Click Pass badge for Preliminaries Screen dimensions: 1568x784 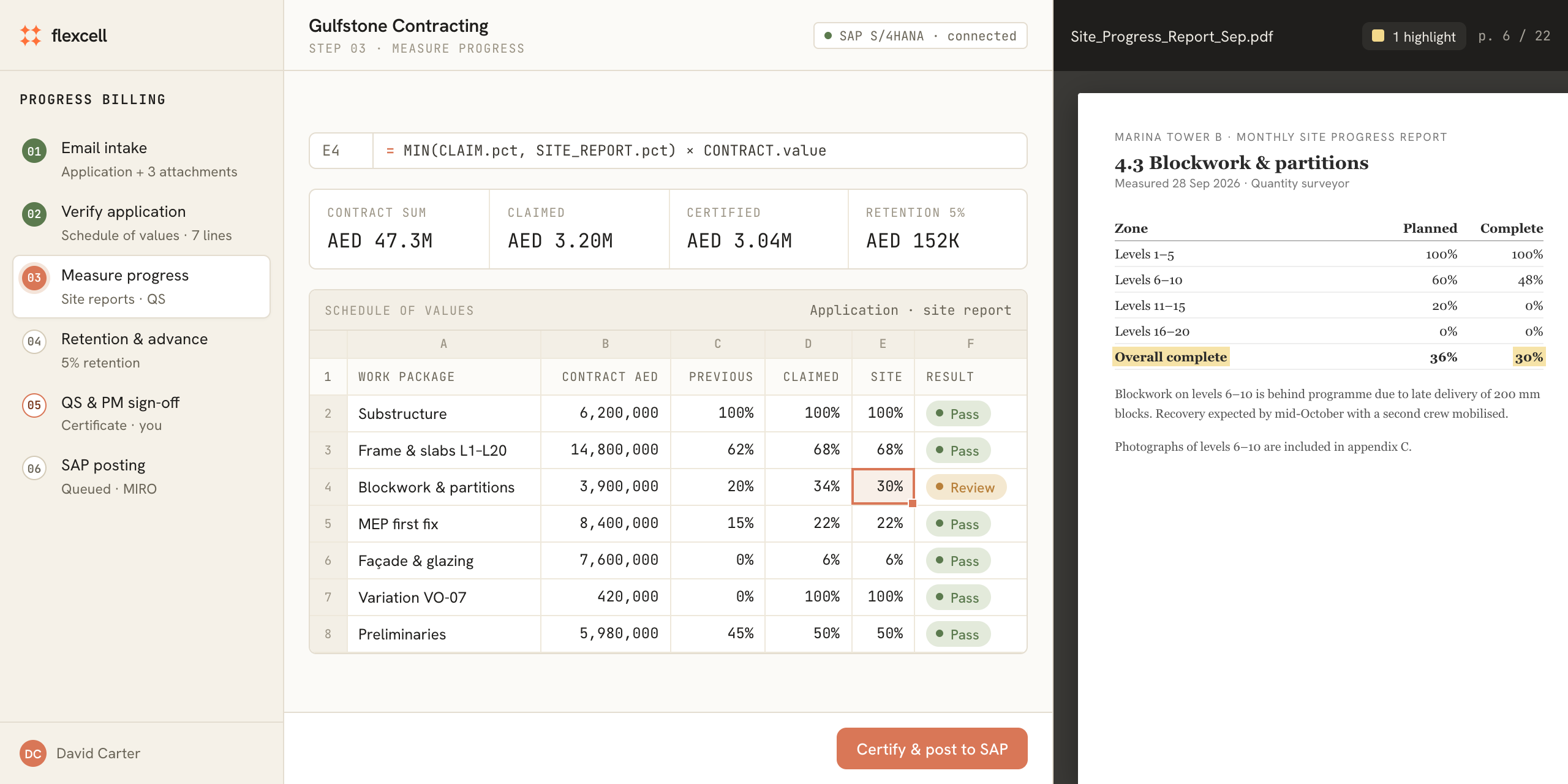(x=958, y=635)
